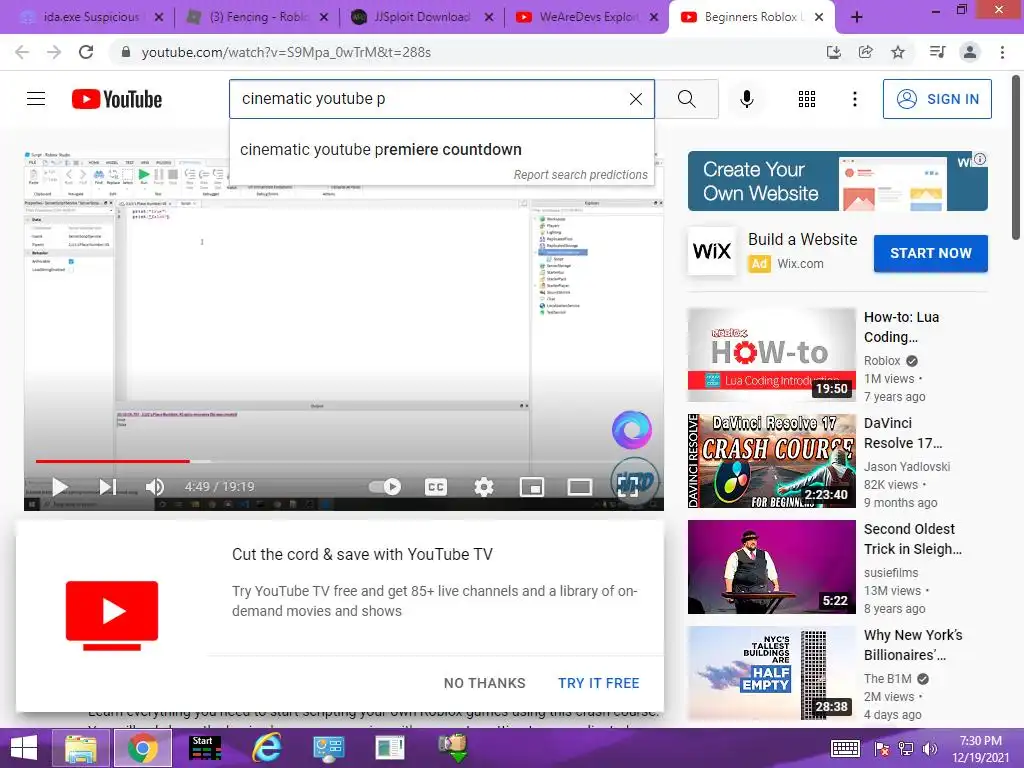Open the YouTube apps grid
Image resolution: width=1024 pixels, height=768 pixels.
click(x=807, y=99)
